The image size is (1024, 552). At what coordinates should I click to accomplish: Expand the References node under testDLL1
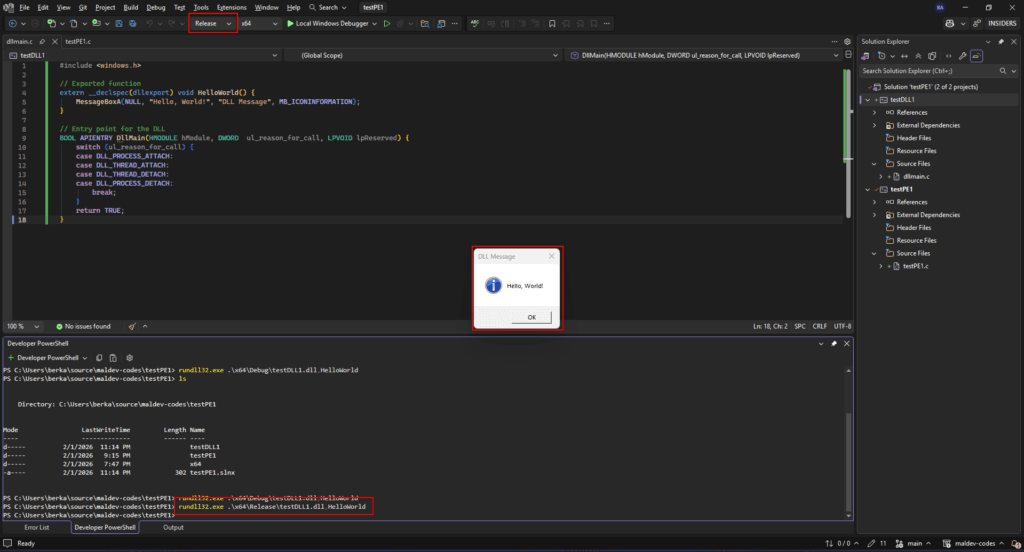coord(875,113)
